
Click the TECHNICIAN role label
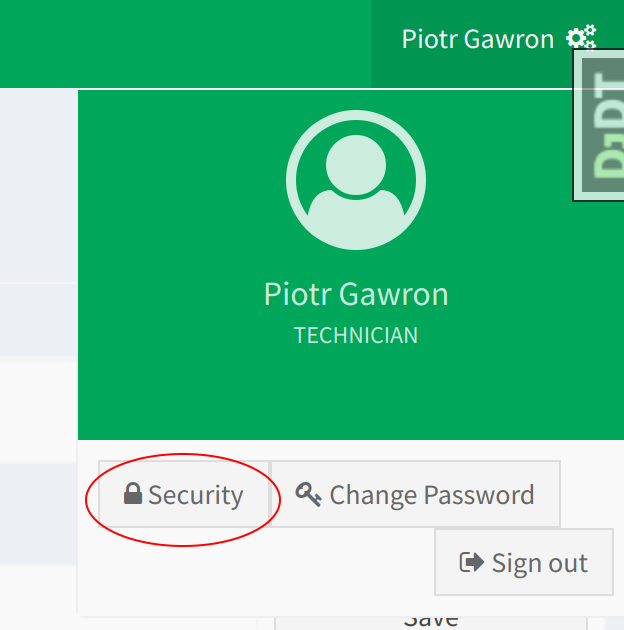356,336
